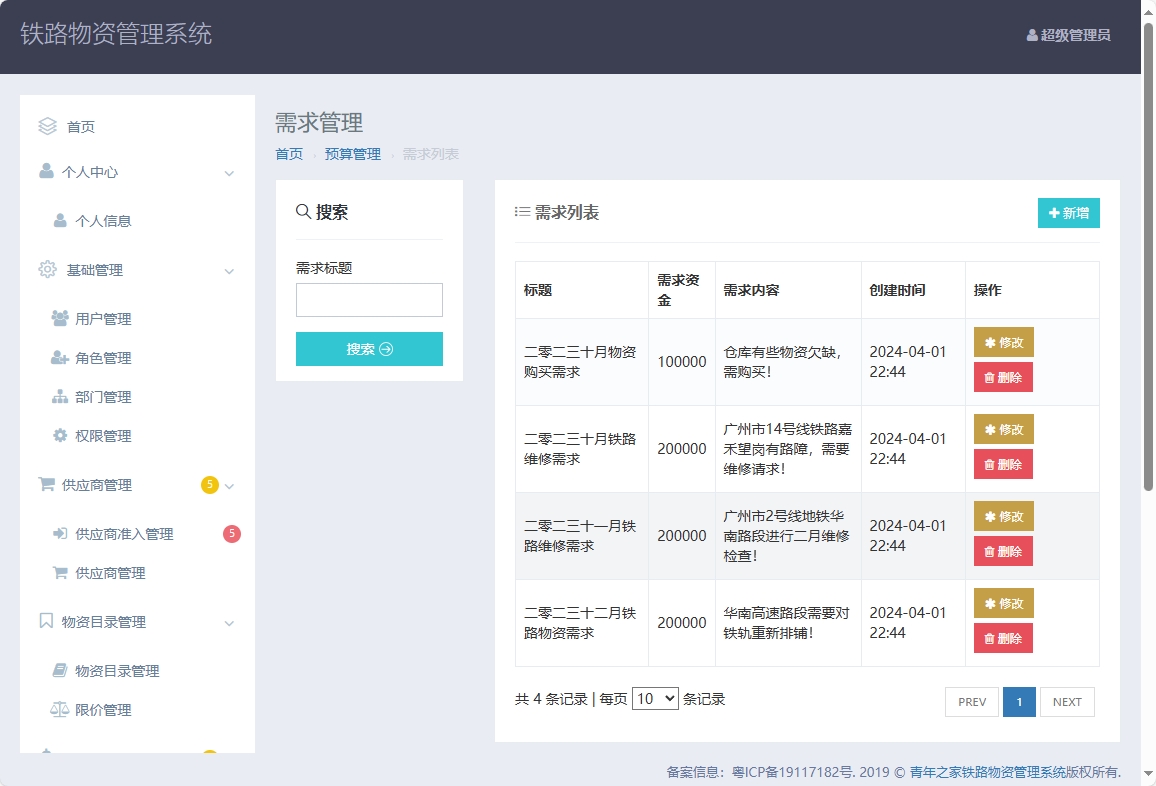Click the 限价管理 scales icon

tap(60, 709)
